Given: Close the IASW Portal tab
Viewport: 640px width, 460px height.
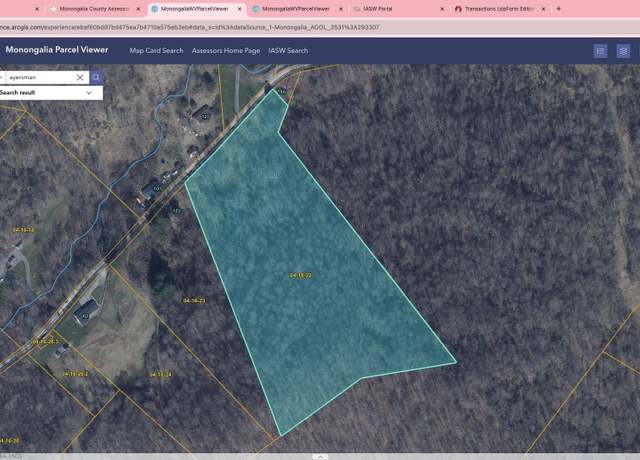Looking at the screenshot, I should click(x=442, y=9).
